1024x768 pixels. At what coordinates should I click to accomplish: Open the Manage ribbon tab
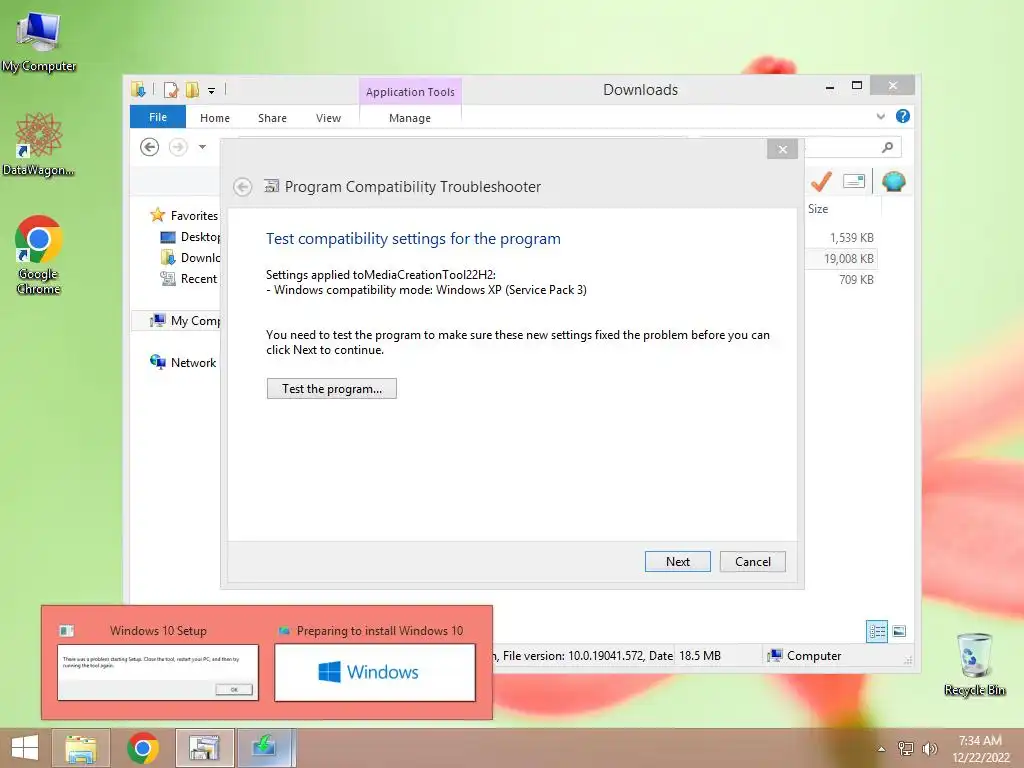(x=409, y=118)
